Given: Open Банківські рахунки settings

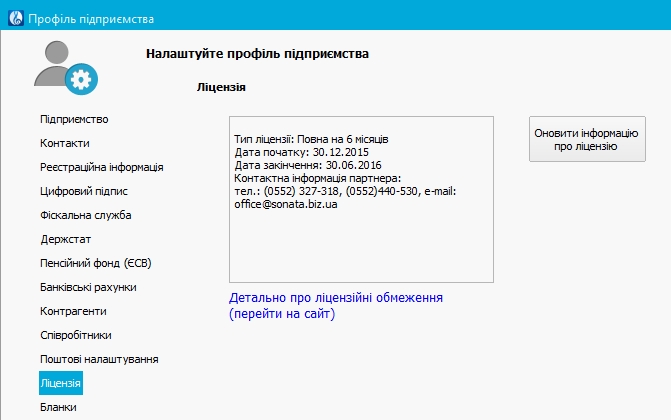Looking at the screenshot, I should (88, 287).
